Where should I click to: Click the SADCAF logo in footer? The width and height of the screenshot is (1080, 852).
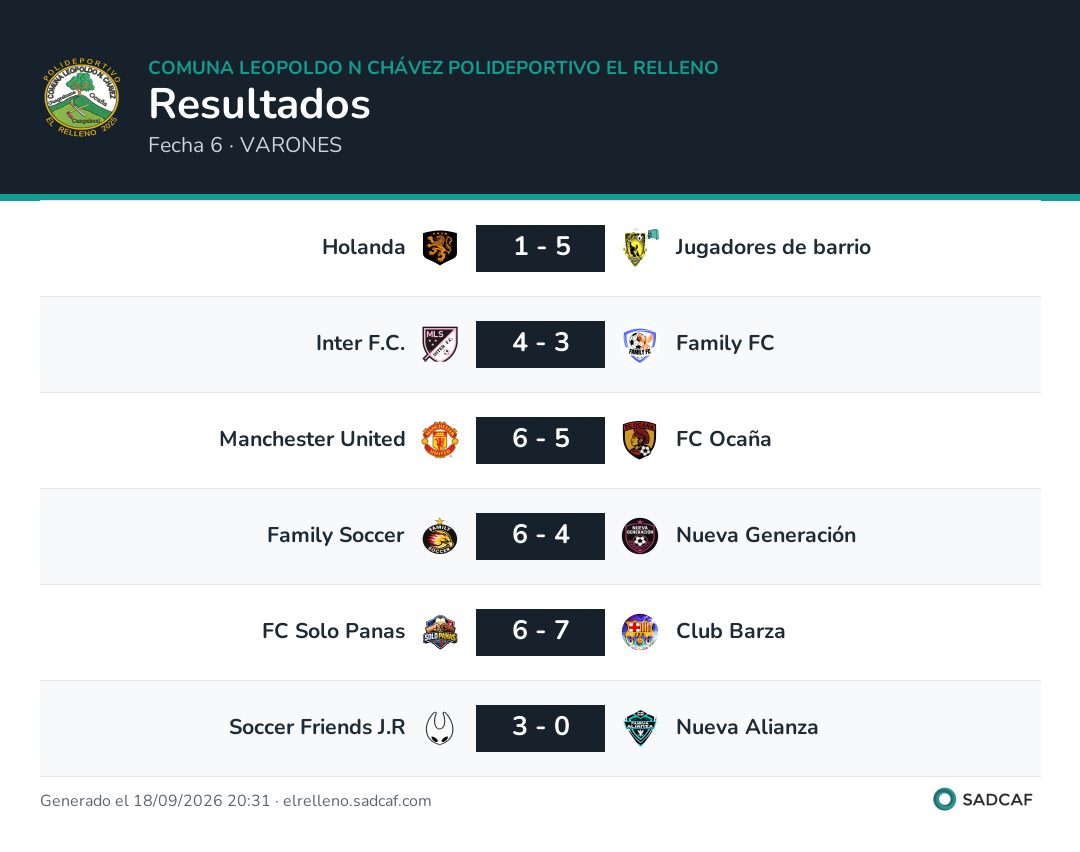pyautogui.click(x=983, y=799)
